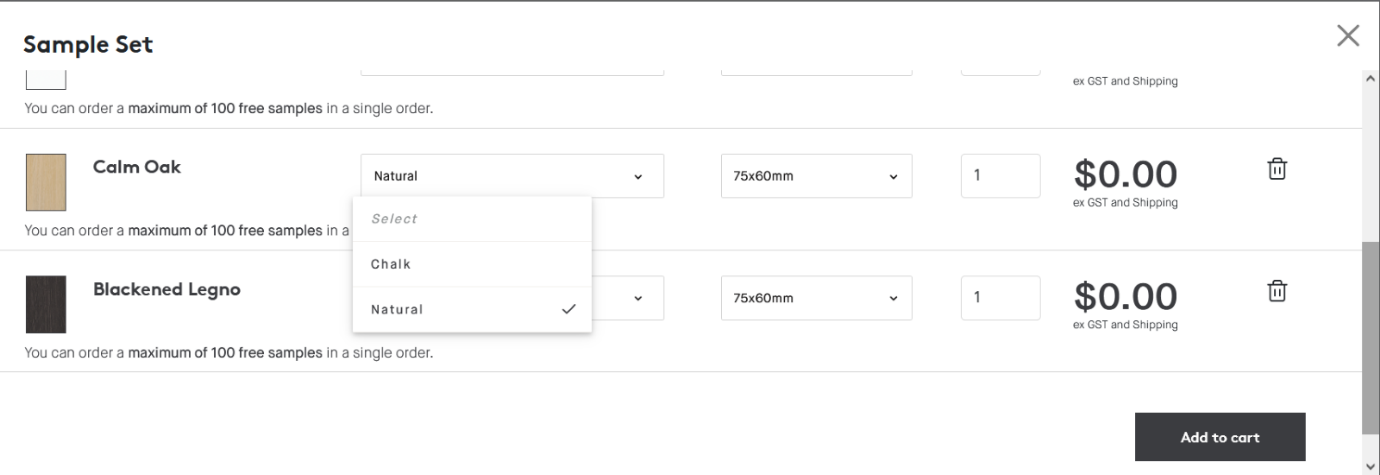Click the Calm Oak wood swatch thumbnail

[x=46, y=182]
